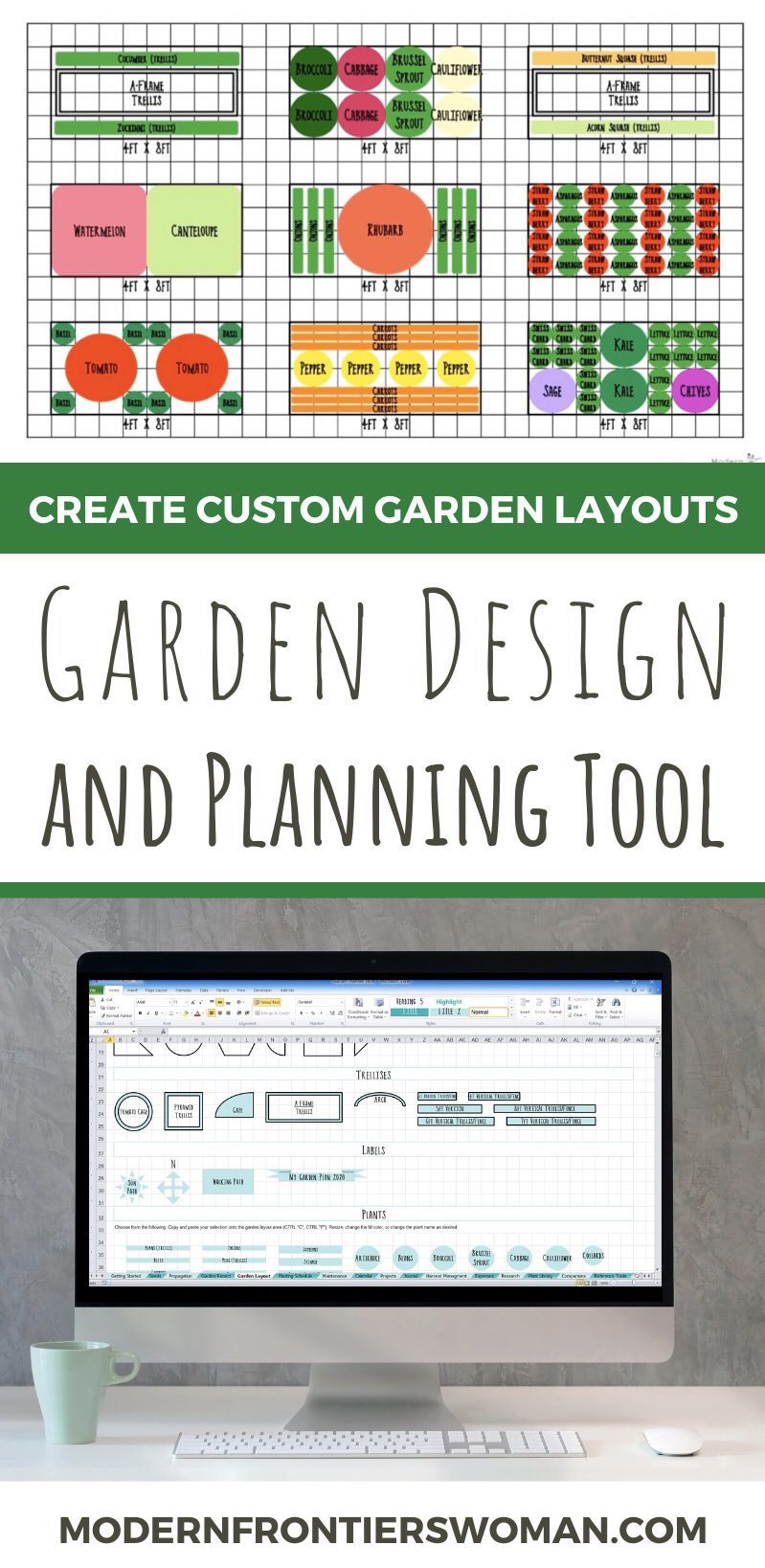Toggle bold formatting in ribbon
Viewport: 765px width, 1568px height.
point(142,1012)
